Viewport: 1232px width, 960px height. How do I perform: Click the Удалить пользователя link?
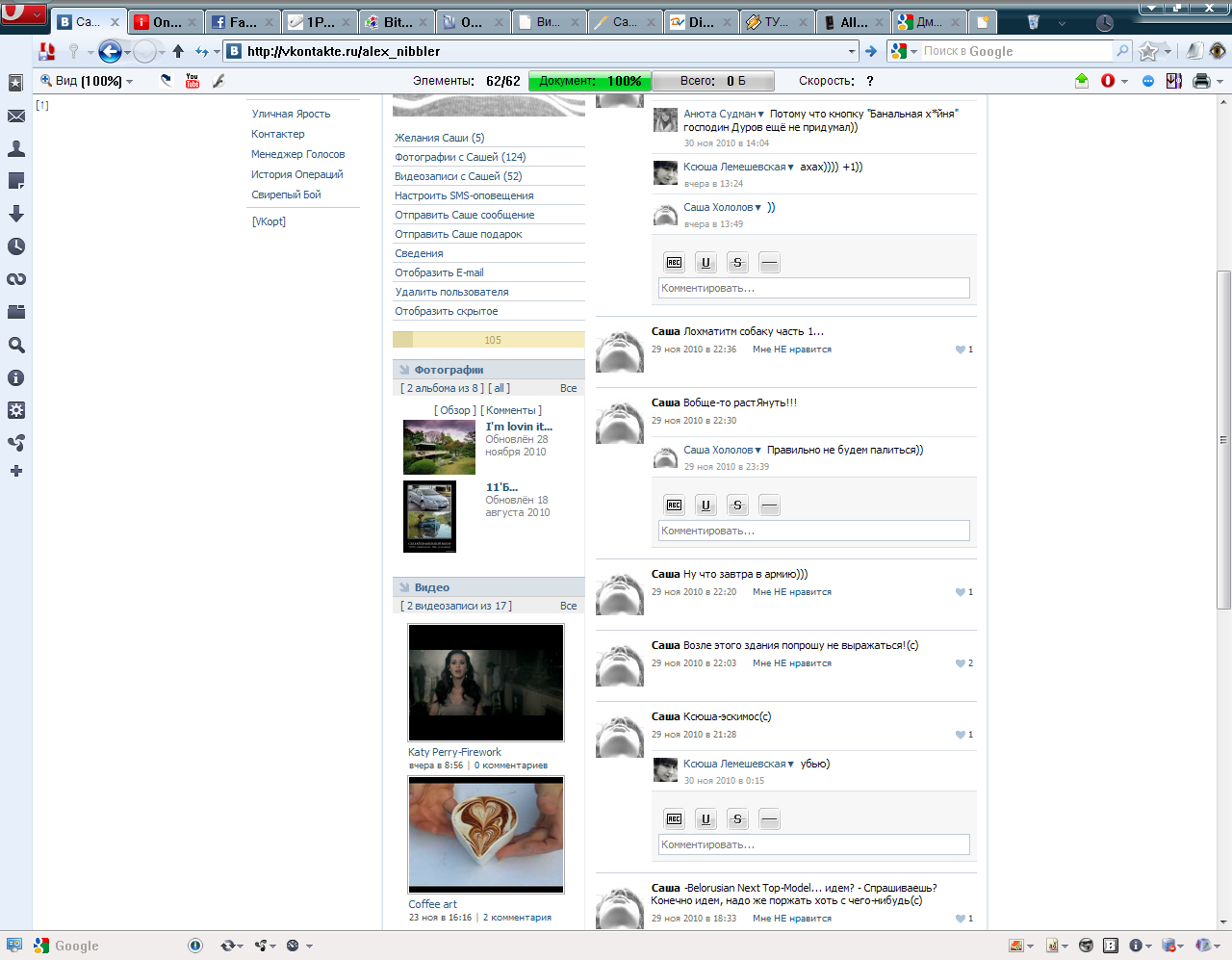(x=451, y=292)
